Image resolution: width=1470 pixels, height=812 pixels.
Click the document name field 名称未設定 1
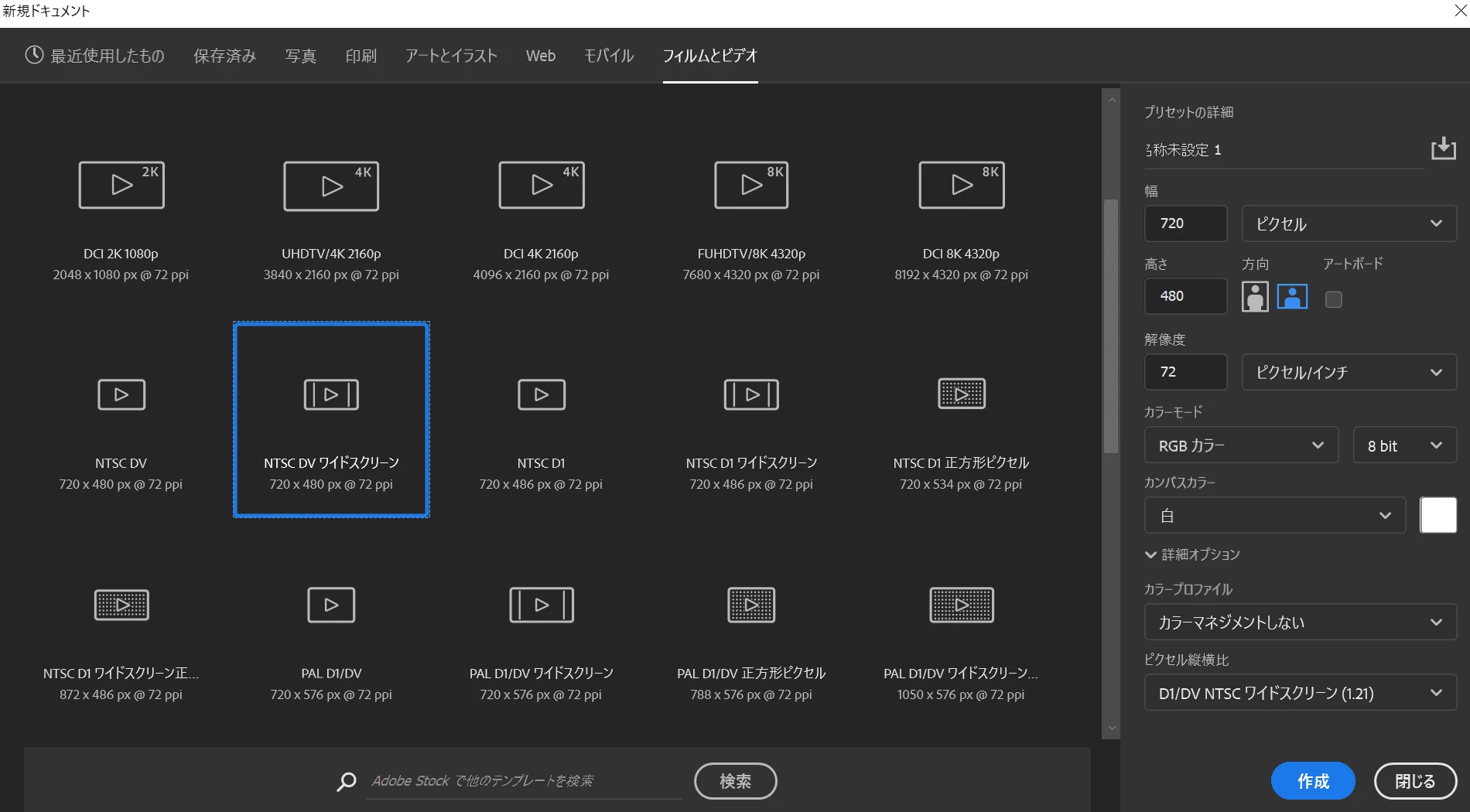1284,150
